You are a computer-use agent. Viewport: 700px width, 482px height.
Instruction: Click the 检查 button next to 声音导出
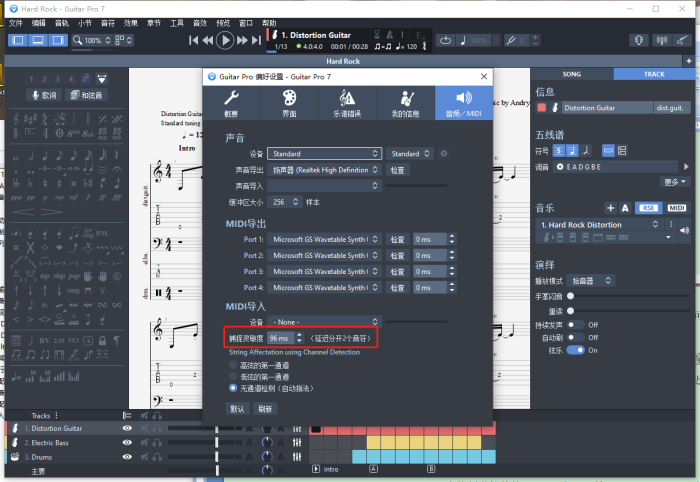398,170
